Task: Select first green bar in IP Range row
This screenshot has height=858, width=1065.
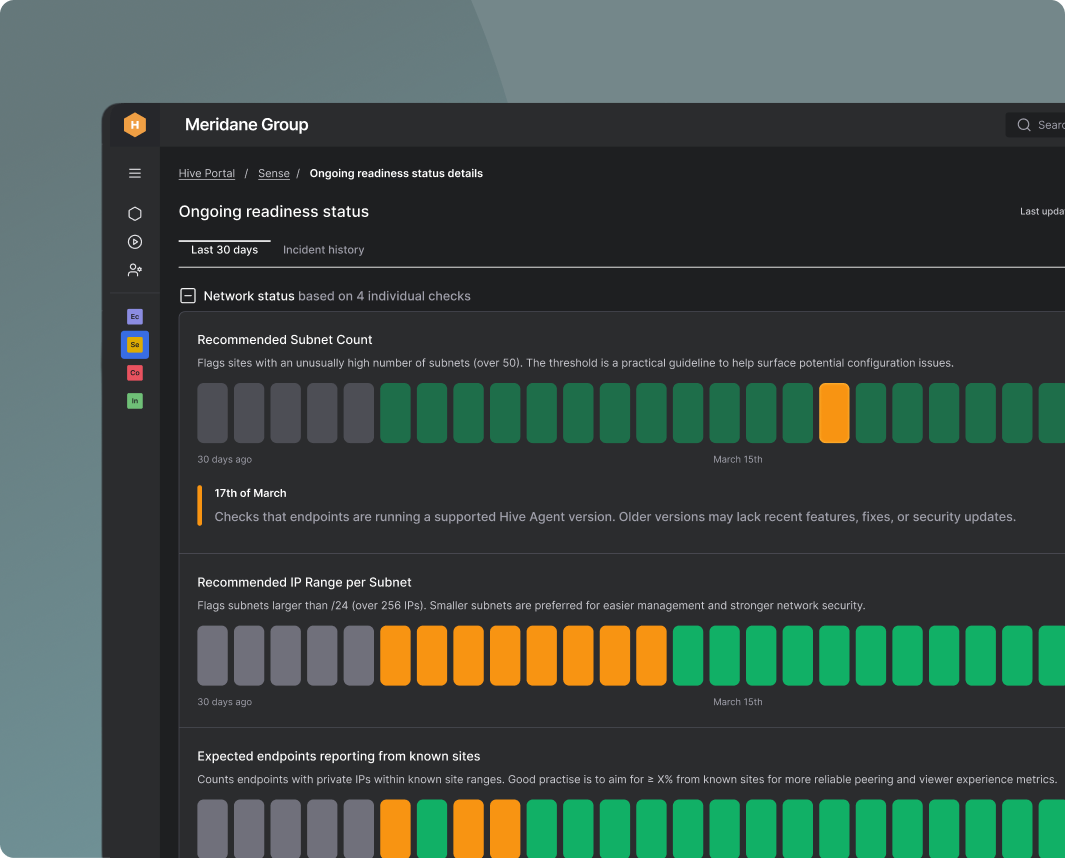Action: click(x=688, y=656)
